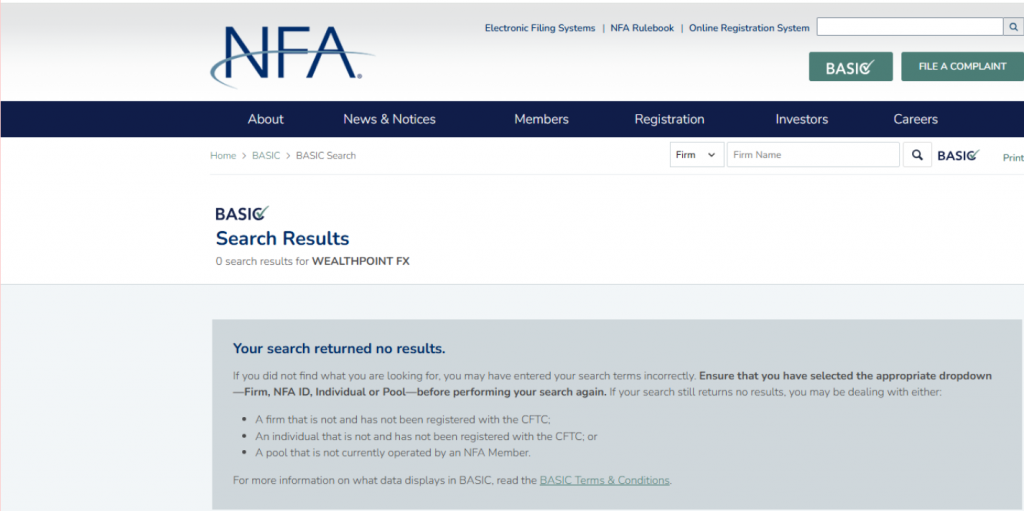1024x511 pixels.
Task: Open the green BASIC button in header
Action: tap(850, 67)
